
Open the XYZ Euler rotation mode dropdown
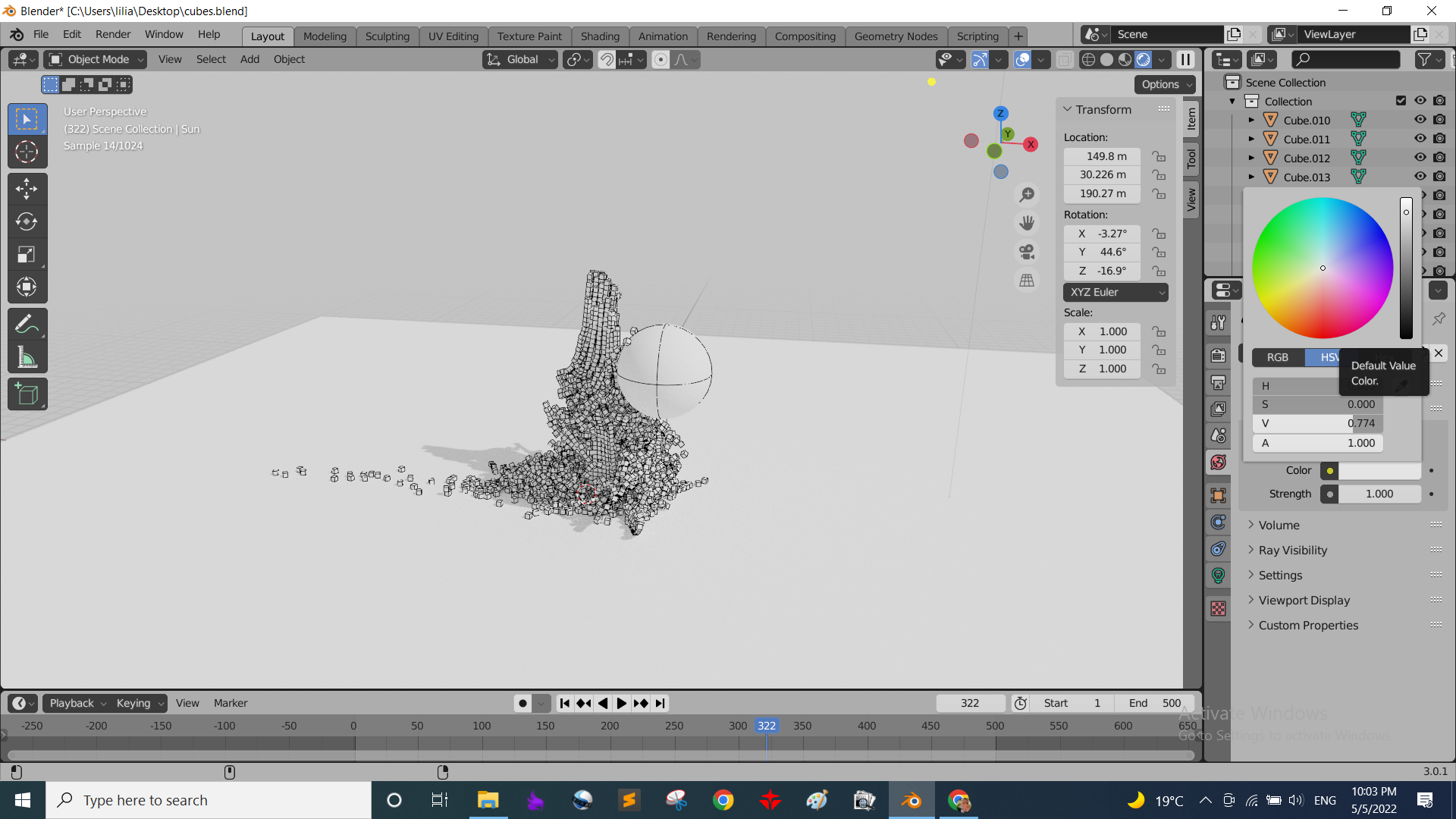pyautogui.click(x=1116, y=292)
